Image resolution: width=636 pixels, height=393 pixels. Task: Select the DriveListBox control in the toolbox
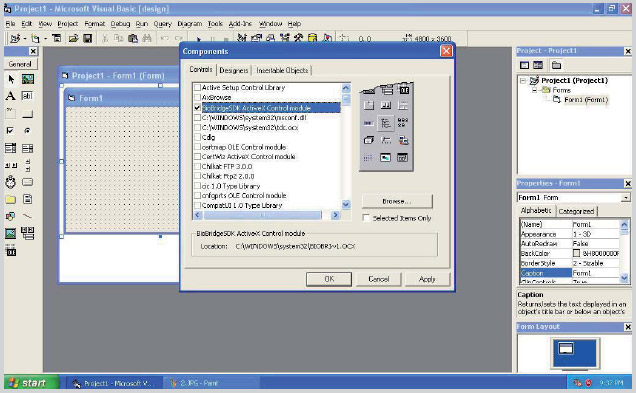[x=28, y=182]
